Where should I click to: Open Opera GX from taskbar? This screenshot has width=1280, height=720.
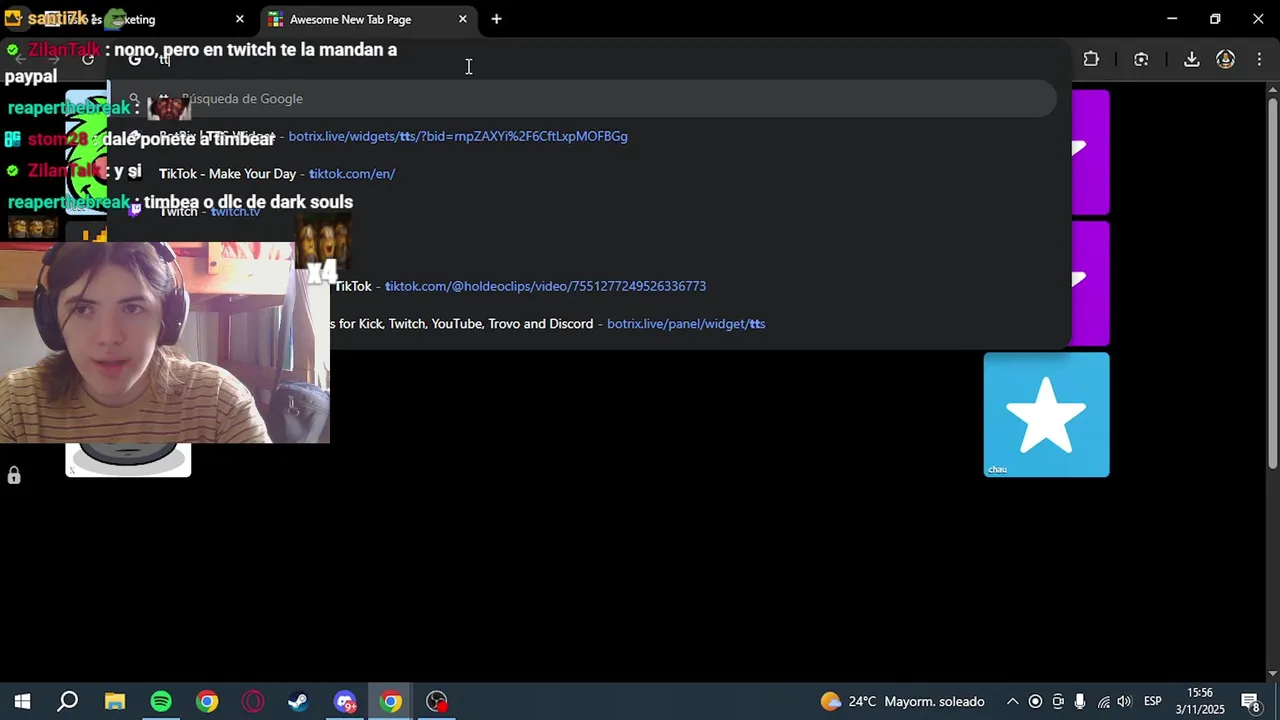253,702
